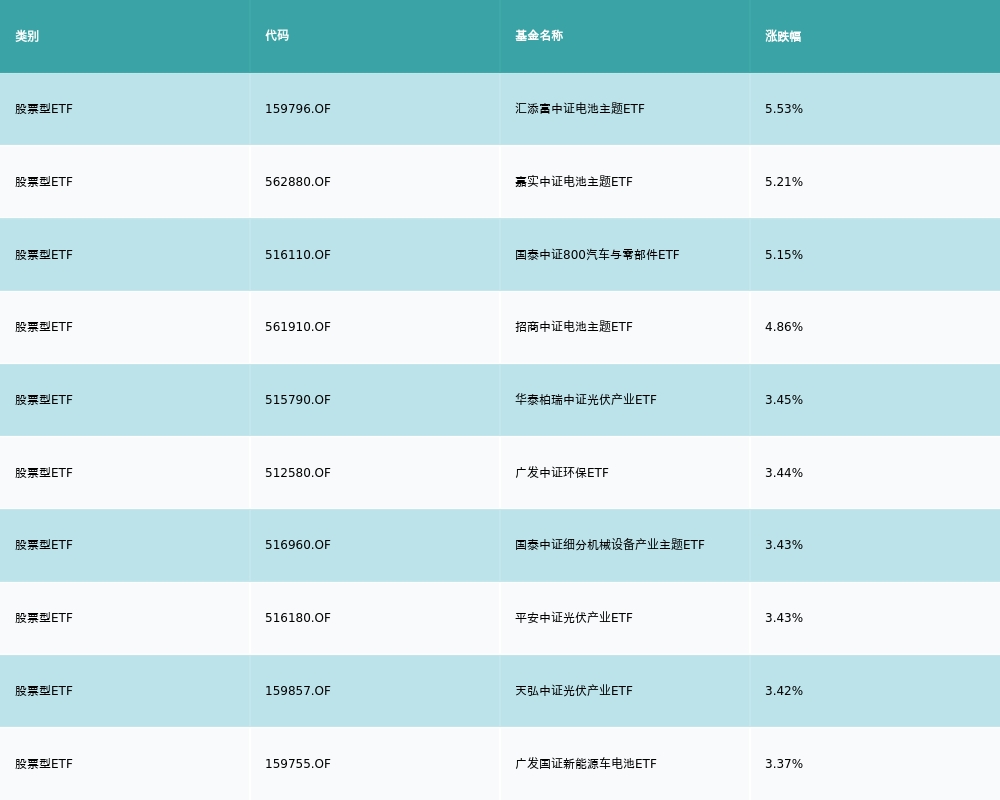Screen dimensions: 1000x800
Task: Click fund name 广发国证新能源车电池ETF
Action: 585,764
